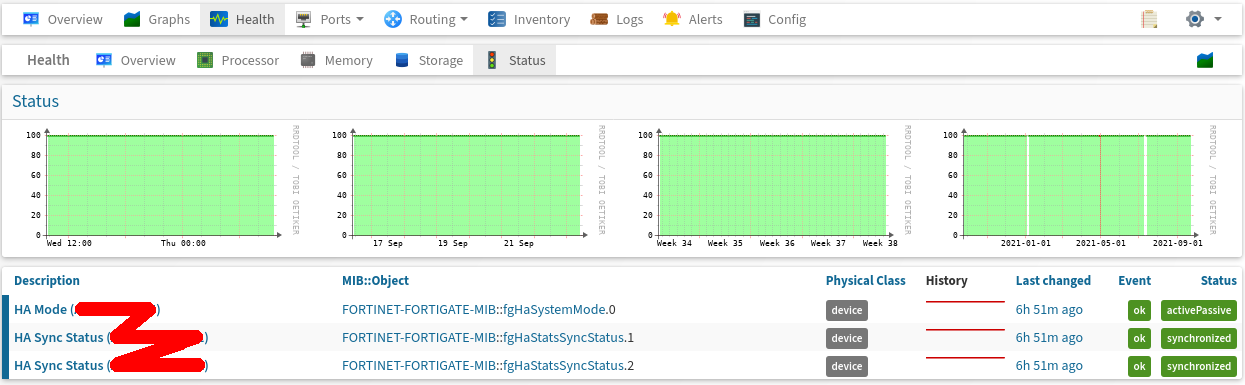Sort by Event column header
Viewport: 1245px width, 385px height.
(1134, 281)
